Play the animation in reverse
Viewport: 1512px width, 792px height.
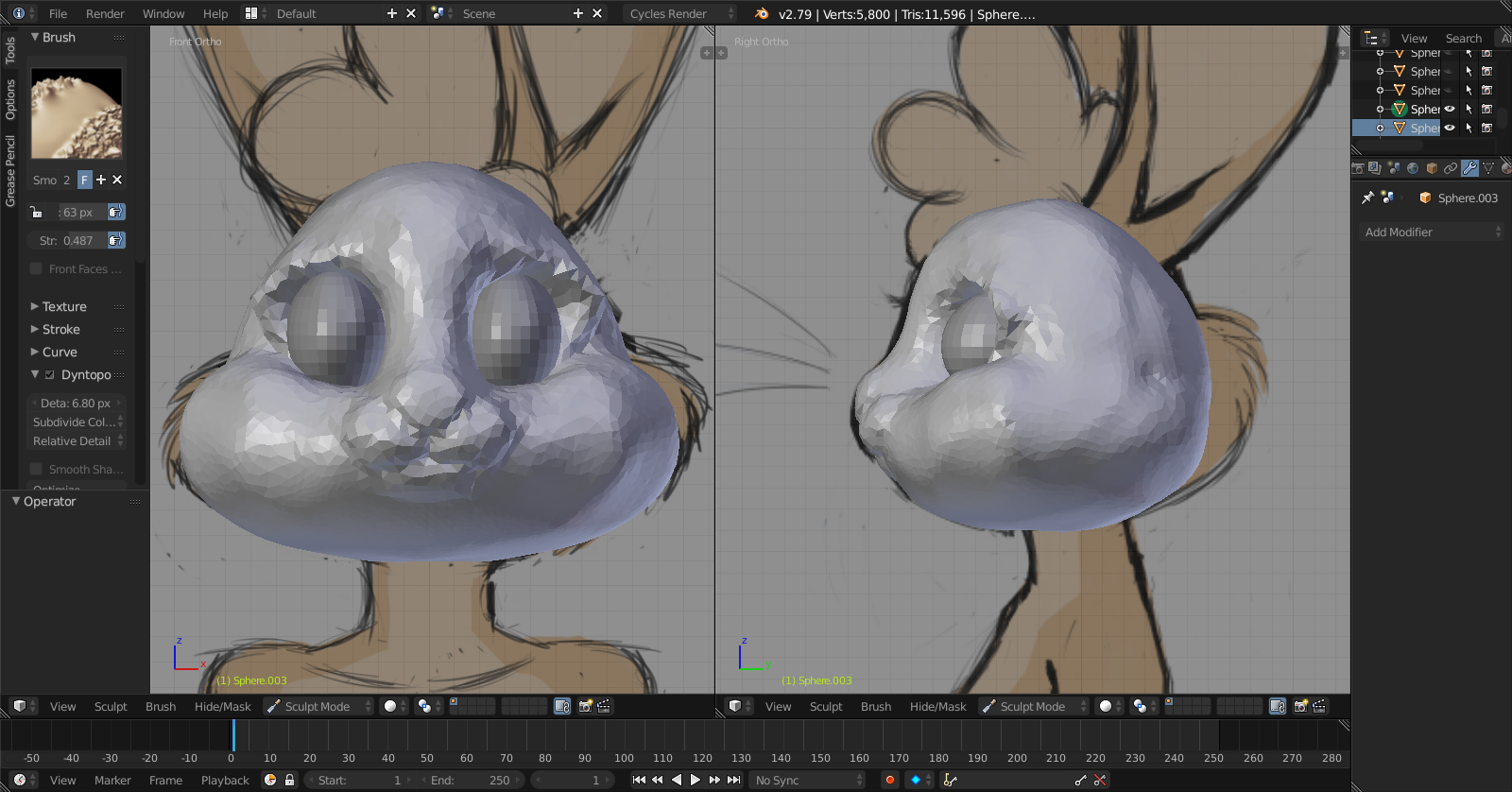pos(677,780)
